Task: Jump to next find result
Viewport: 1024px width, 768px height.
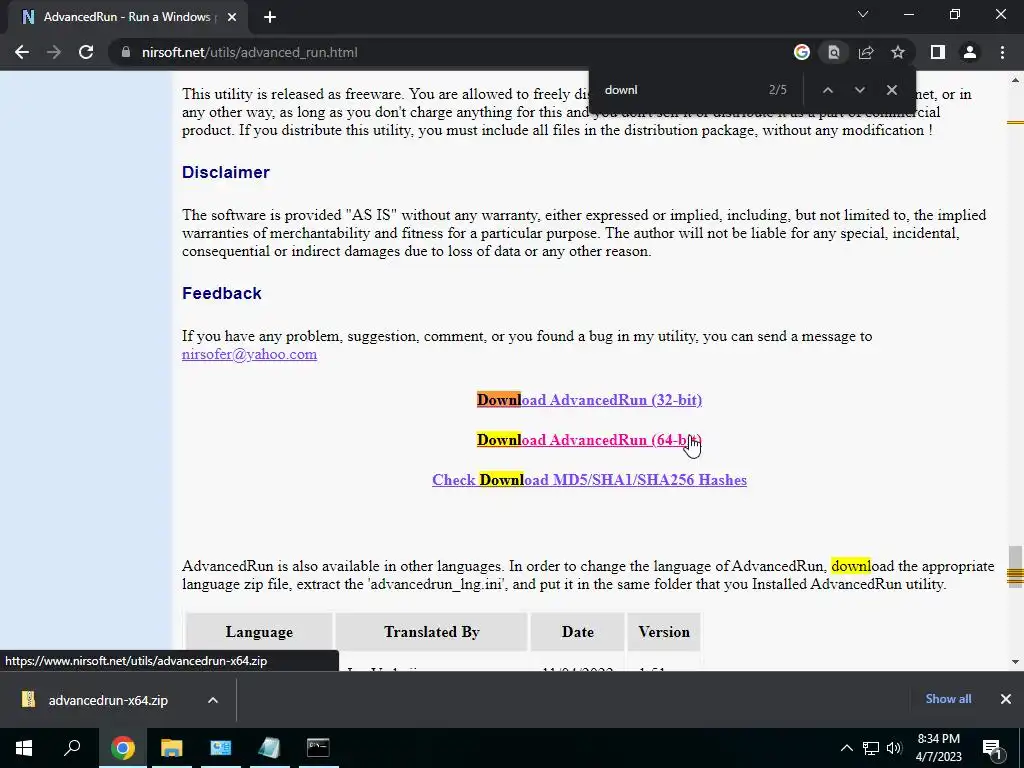Action: (859, 90)
